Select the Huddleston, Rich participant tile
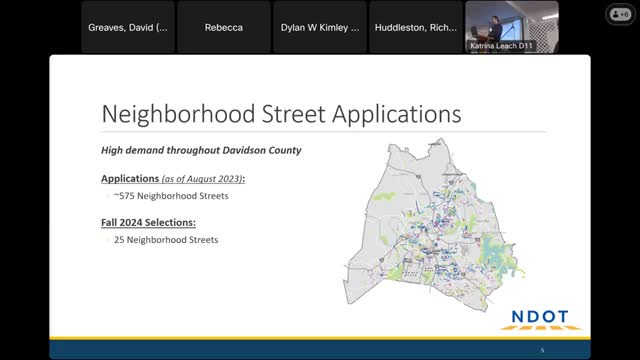Viewport: 640px width, 360px height. tap(416, 27)
